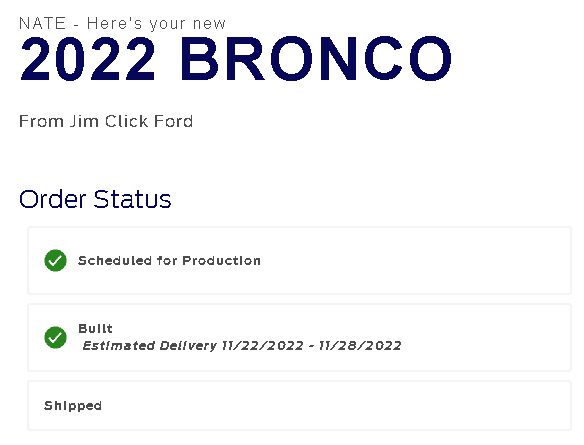Screen dimensions: 584x445
Task: Click empty area of the Shipped card
Action: point(335,406)
